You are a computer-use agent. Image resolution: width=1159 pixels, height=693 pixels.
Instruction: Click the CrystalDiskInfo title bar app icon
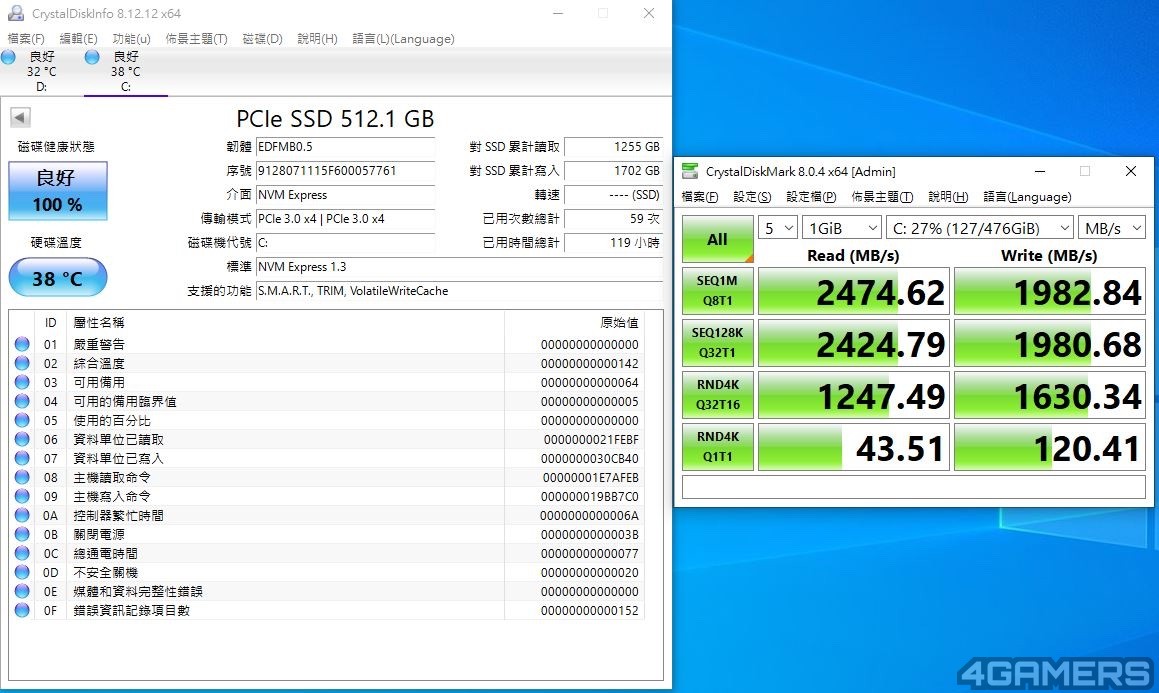[x=15, y=13]
